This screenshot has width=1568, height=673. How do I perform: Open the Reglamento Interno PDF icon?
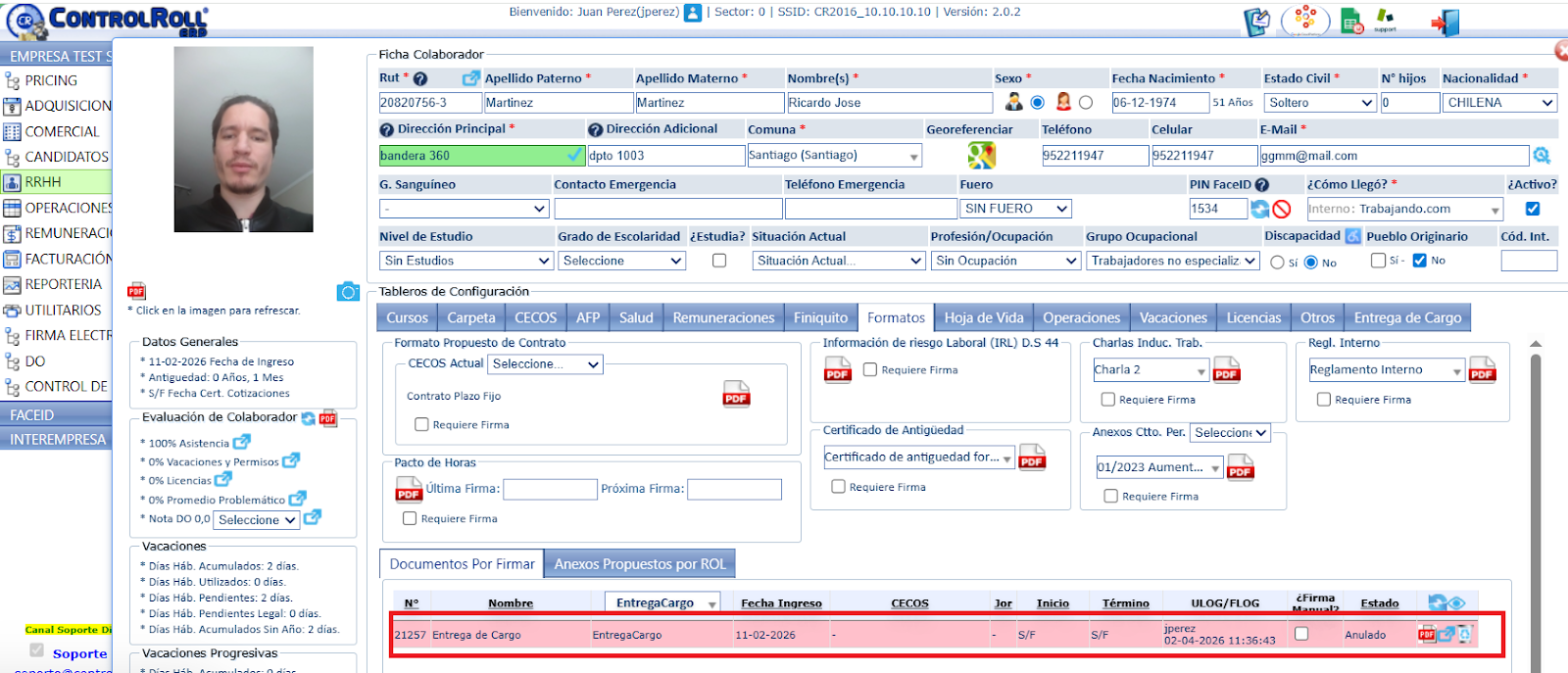pyautogui.click(x=1482, y=369)
